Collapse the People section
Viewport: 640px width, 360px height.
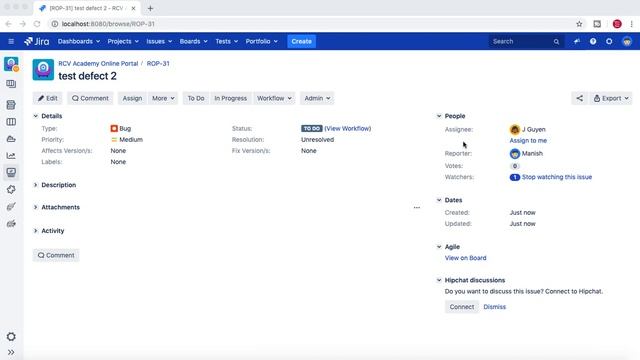coord(439,116)
